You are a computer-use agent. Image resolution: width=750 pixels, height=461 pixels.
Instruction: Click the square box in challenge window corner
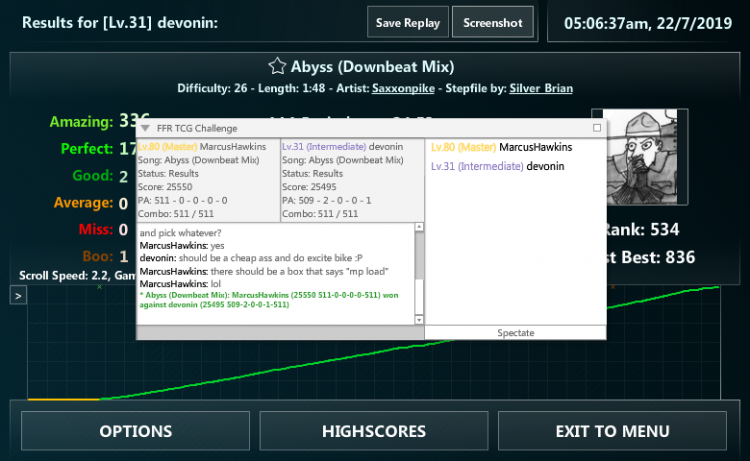click(x=597, y=128)
